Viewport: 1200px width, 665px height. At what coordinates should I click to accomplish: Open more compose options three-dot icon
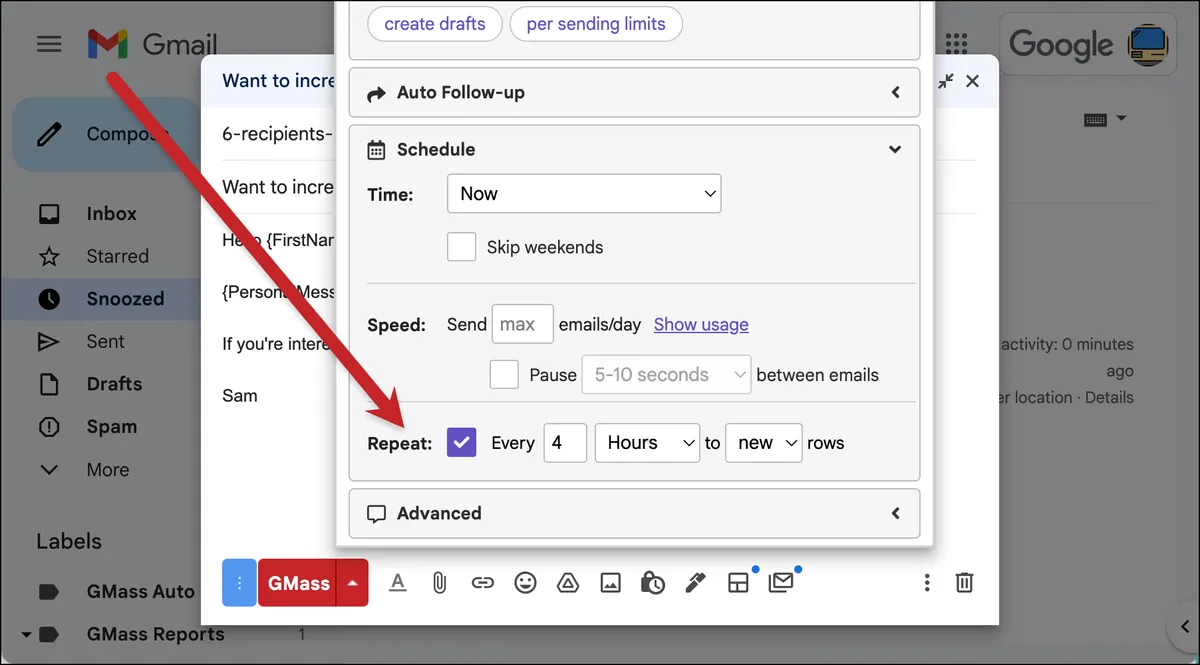pos(927,583)
